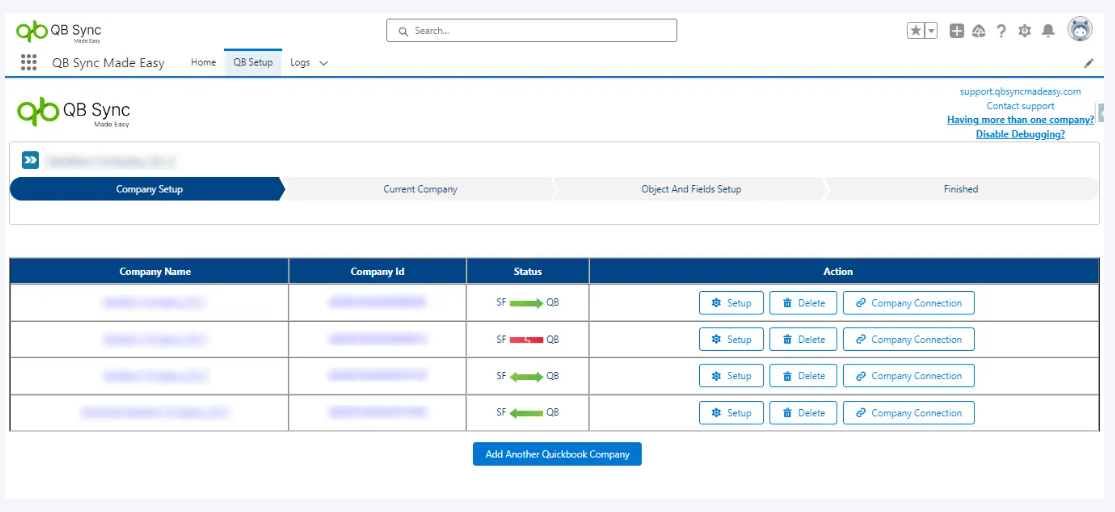
Task: Click Delete button in third company row
Action: (804, 375)
